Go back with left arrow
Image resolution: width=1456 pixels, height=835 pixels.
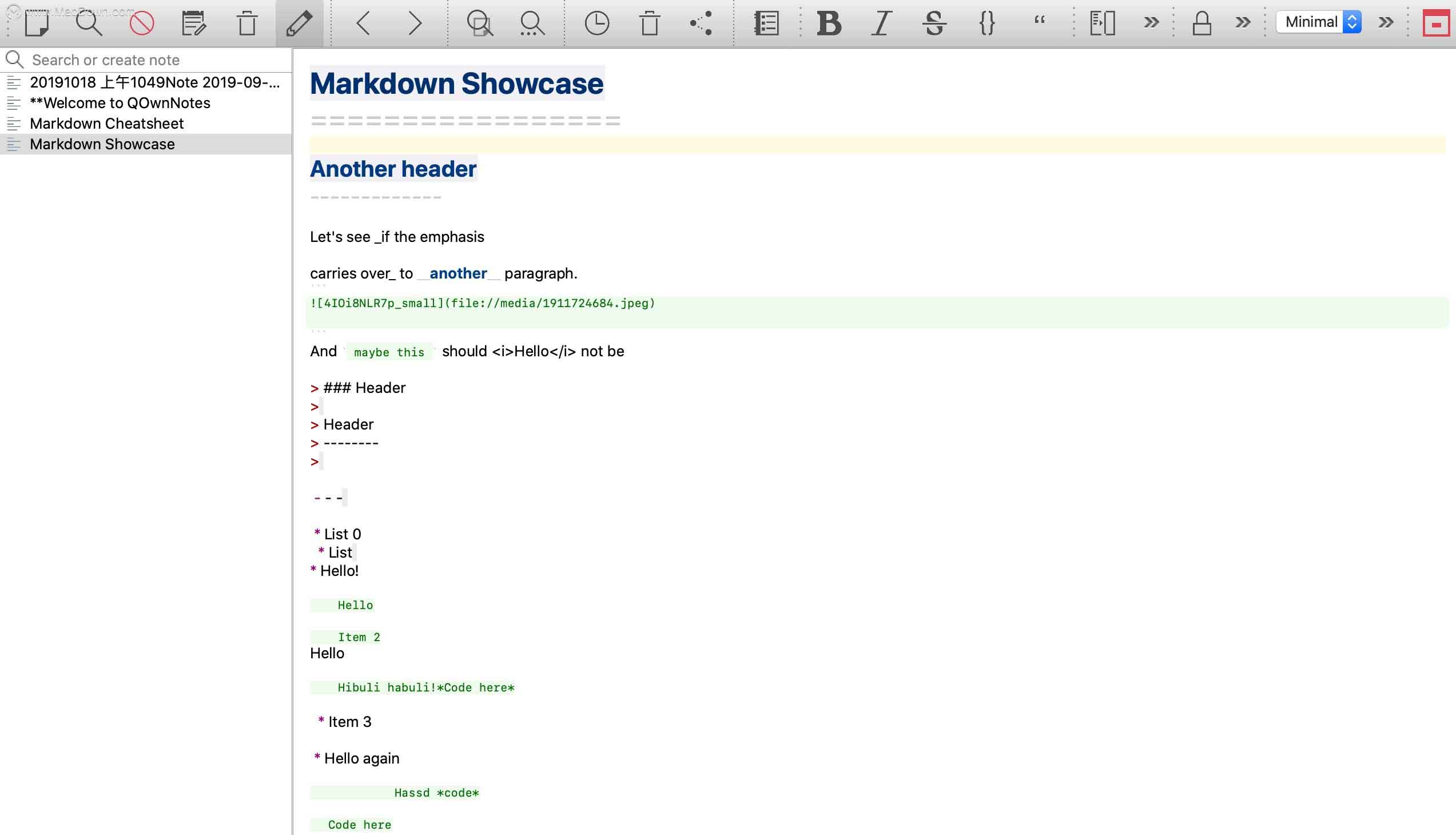click(x=363, y=23)
